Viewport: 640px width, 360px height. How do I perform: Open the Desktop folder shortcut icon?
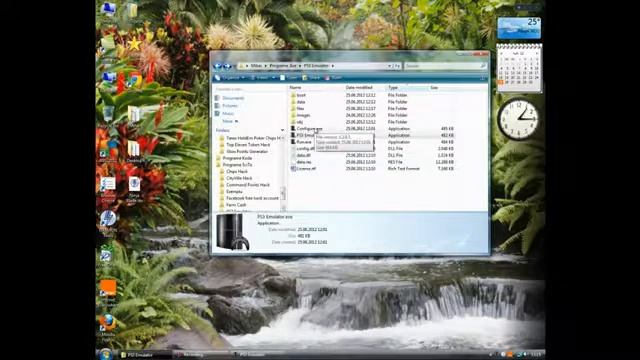click(134, 152)
